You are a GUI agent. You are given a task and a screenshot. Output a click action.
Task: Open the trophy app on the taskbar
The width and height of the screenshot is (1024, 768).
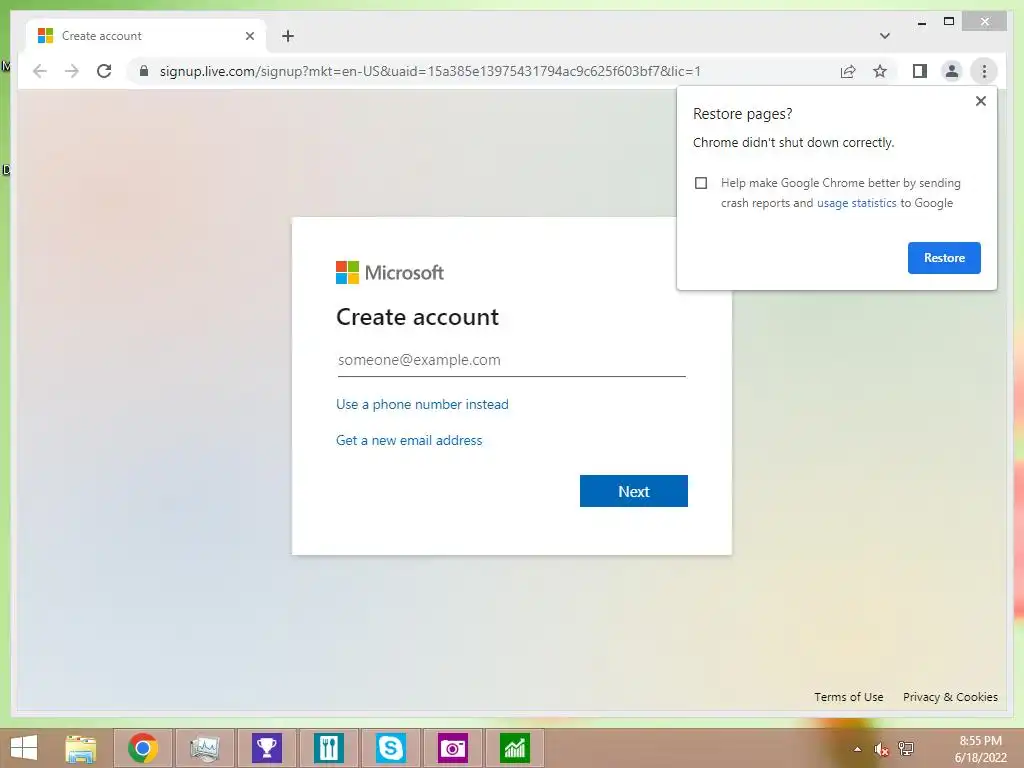(x=266, y=748)
